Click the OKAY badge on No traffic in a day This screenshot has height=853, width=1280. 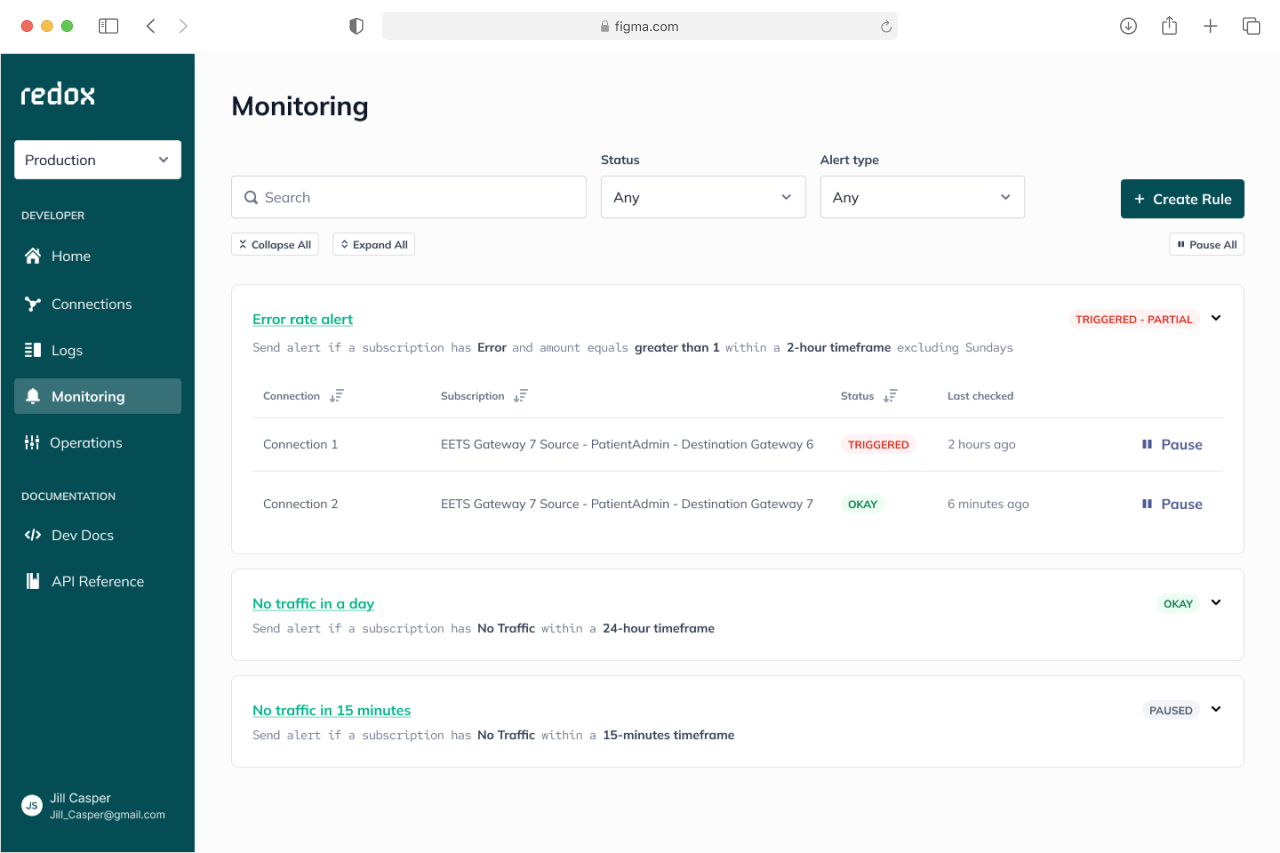1178,604
